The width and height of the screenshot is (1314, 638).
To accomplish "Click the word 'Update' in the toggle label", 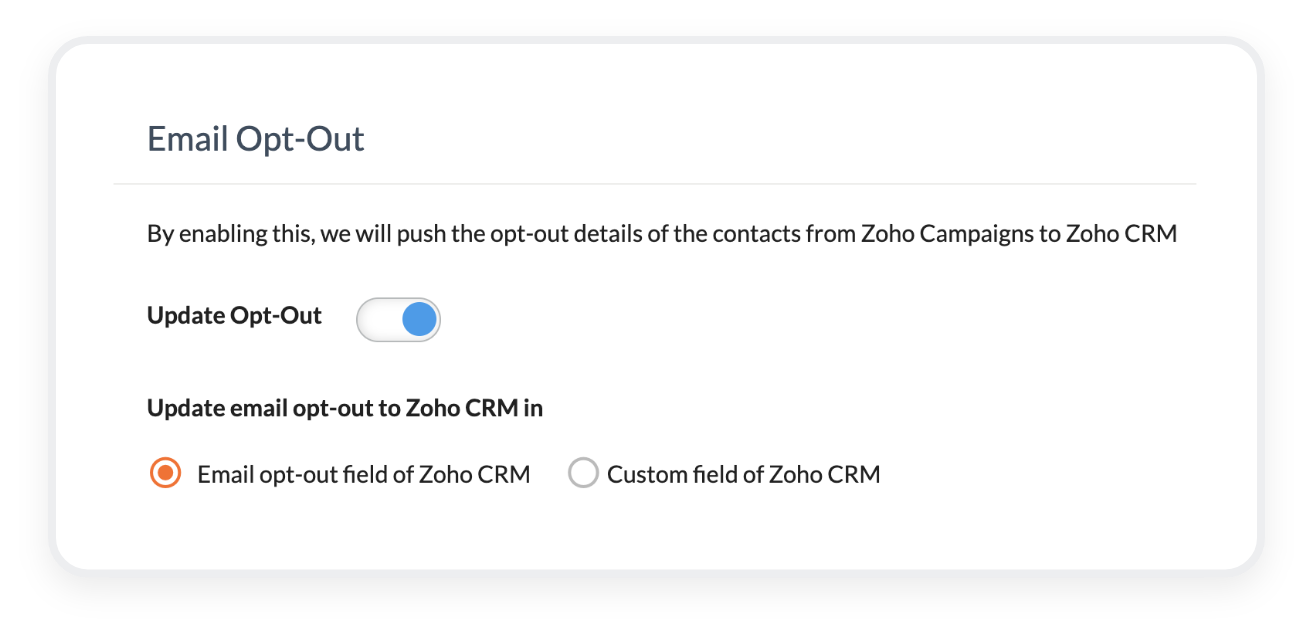I will pos(186,316).
